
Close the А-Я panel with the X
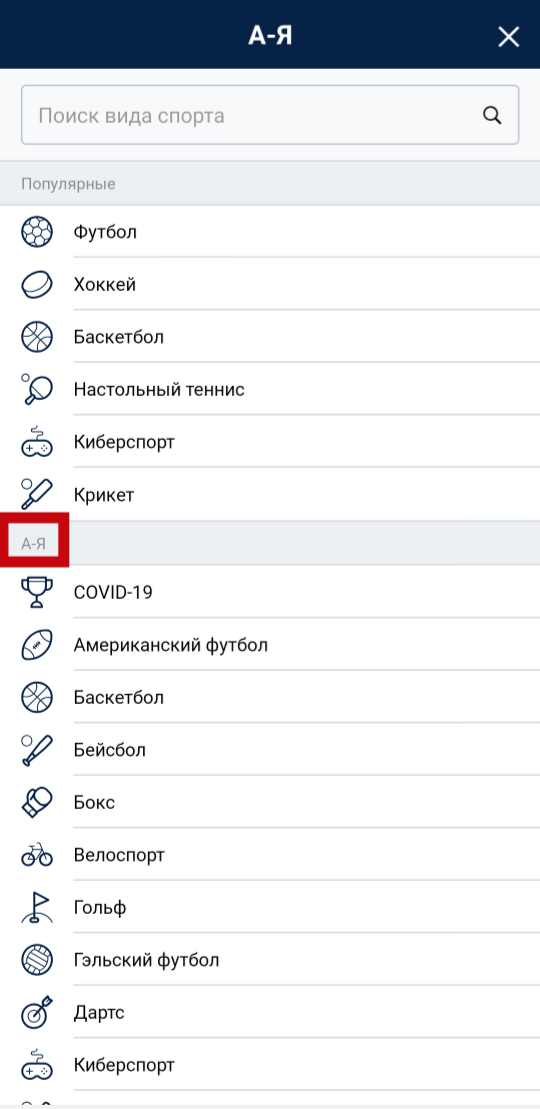(509, 37)
